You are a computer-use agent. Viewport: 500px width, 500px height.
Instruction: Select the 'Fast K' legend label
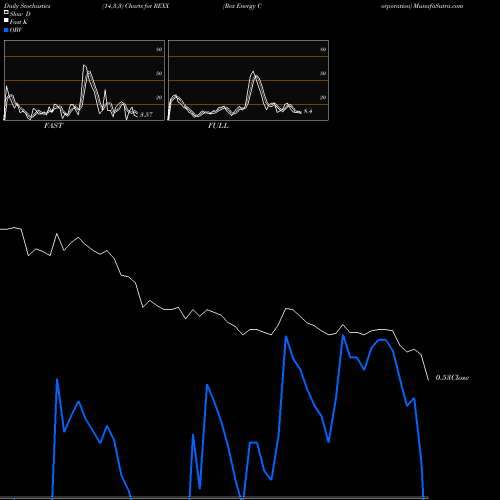click(x=19, y=22)
